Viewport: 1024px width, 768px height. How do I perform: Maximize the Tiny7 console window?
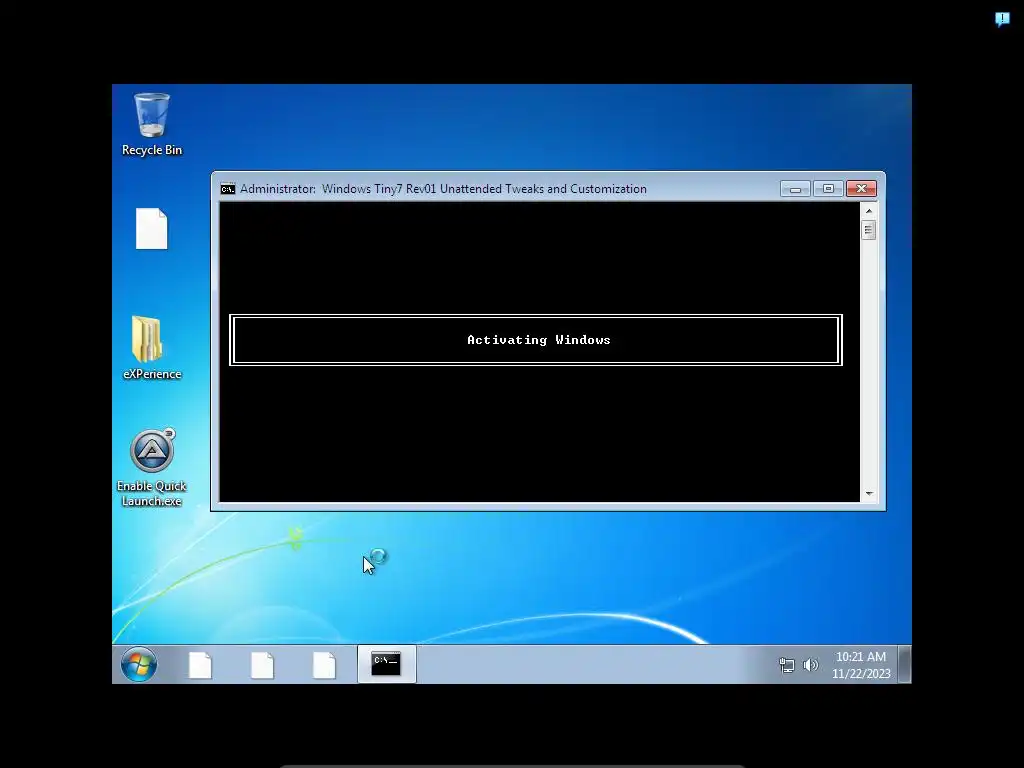coord(828,189)
